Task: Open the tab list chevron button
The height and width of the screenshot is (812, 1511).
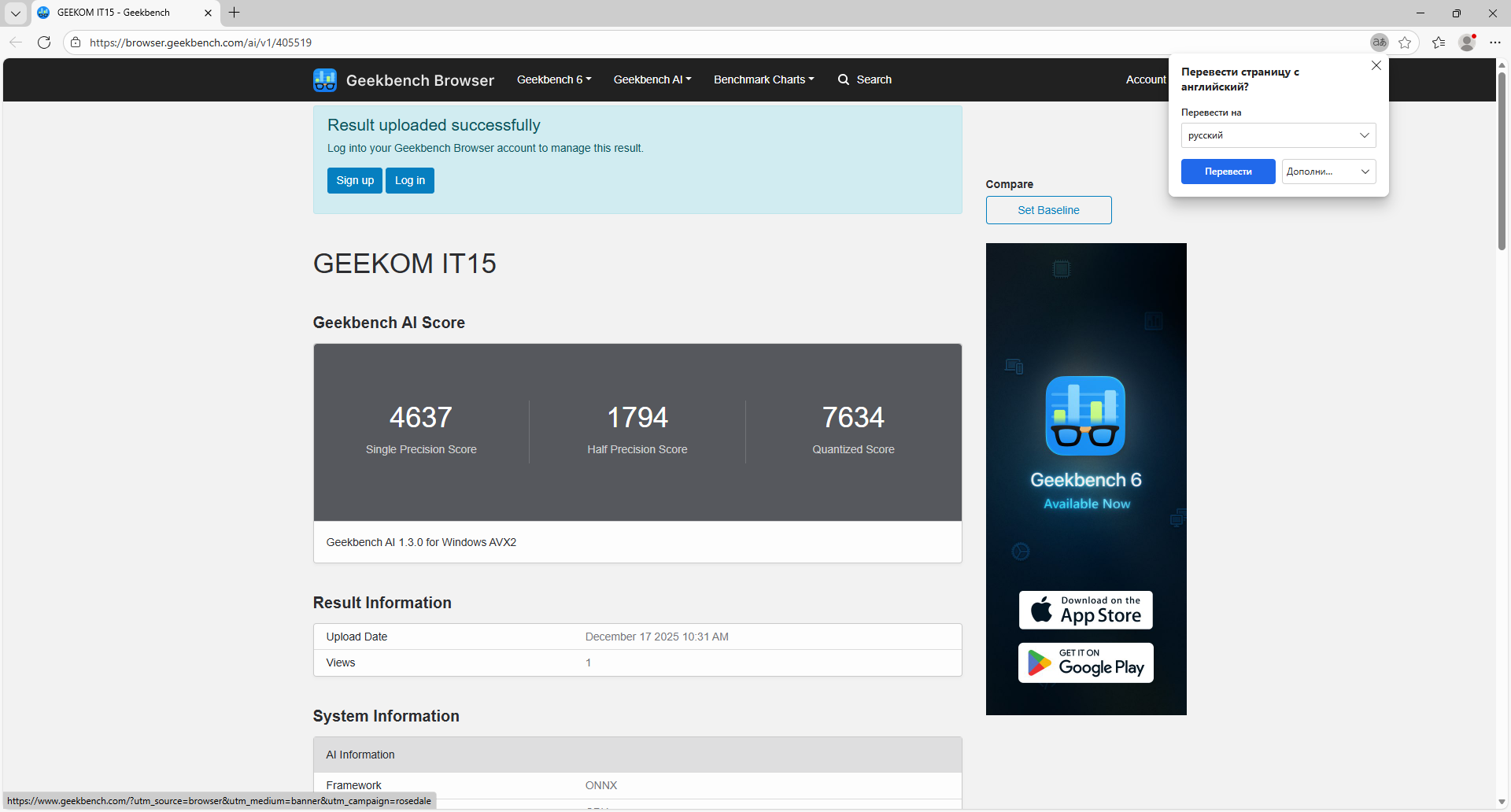Action: tap(16, 13)
